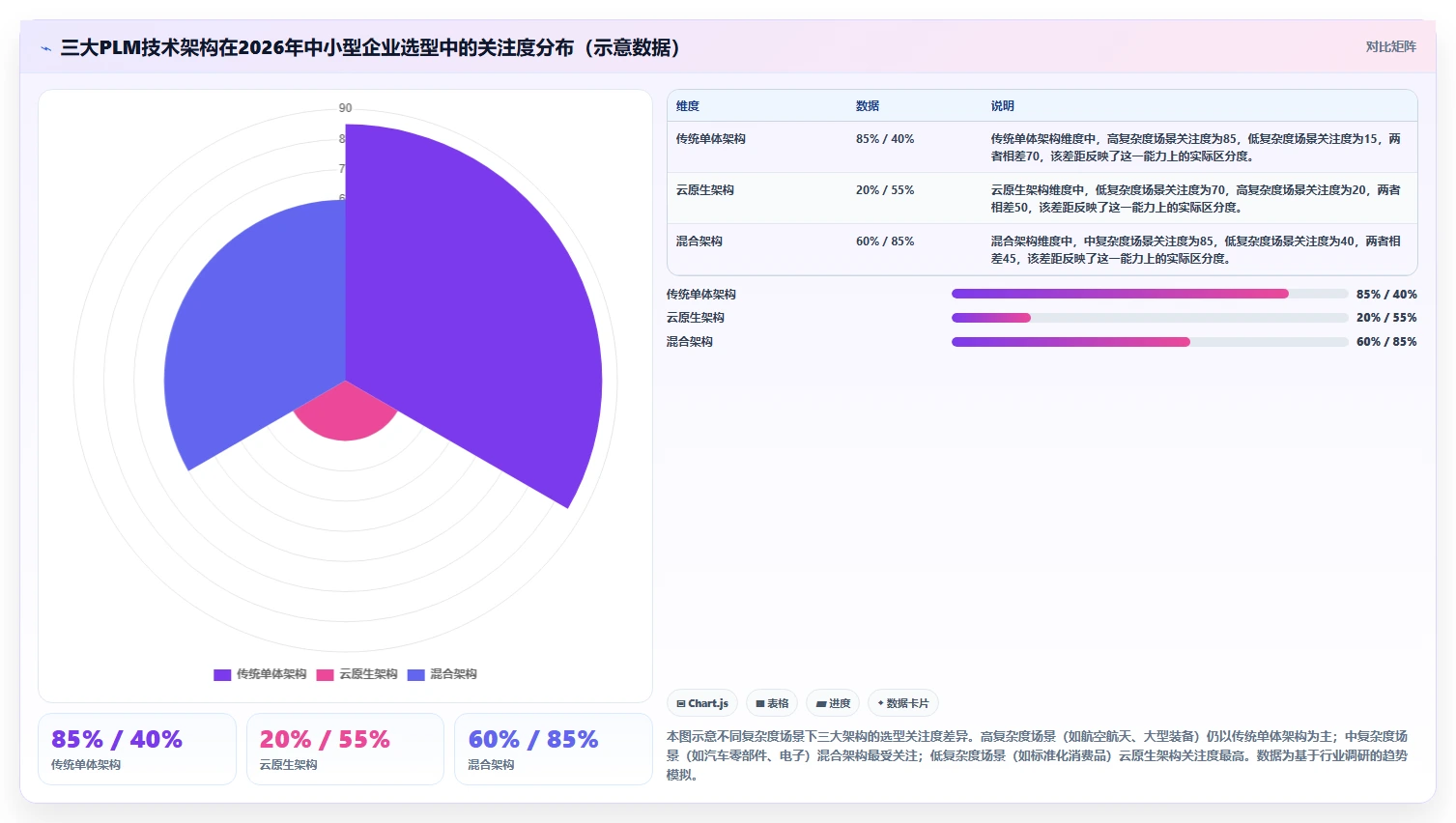Select the Chart.js chip
This screenshot has height=823, width=1456.
coord(702,703)
